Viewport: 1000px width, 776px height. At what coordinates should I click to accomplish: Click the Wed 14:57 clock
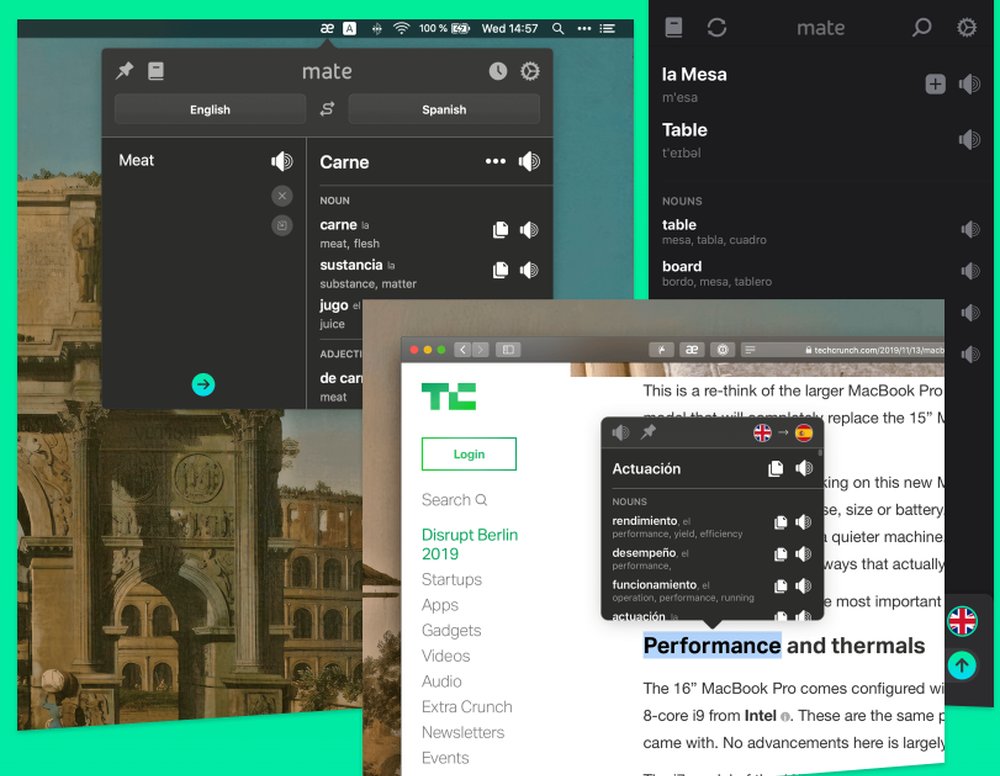coord(510,28)
